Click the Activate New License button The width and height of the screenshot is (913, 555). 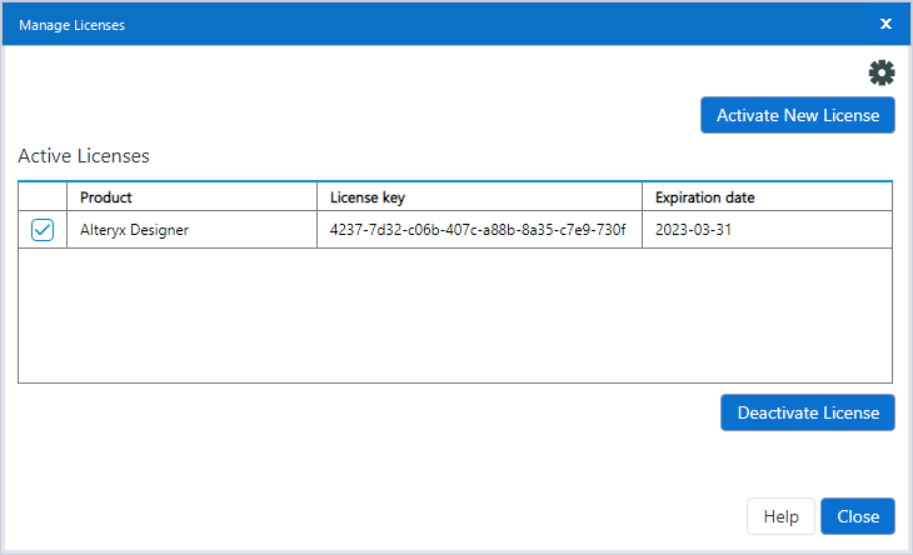coord(797,115)
